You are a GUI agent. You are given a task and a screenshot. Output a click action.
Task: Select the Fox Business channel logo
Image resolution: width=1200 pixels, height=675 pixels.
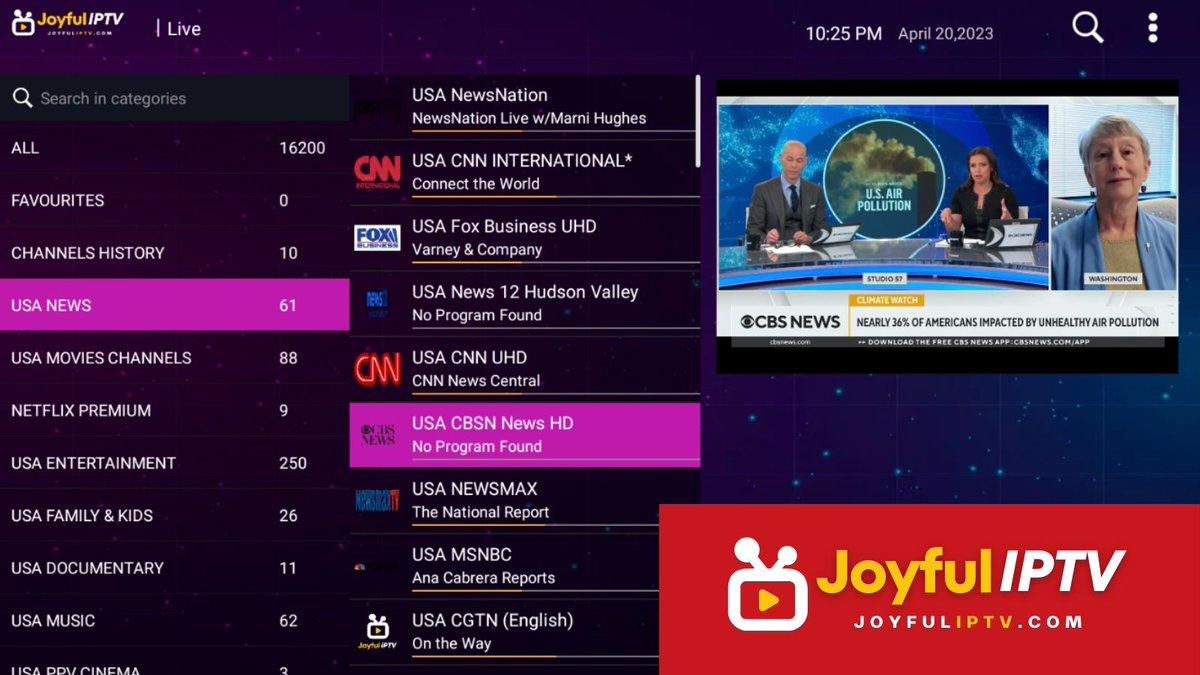377,238
